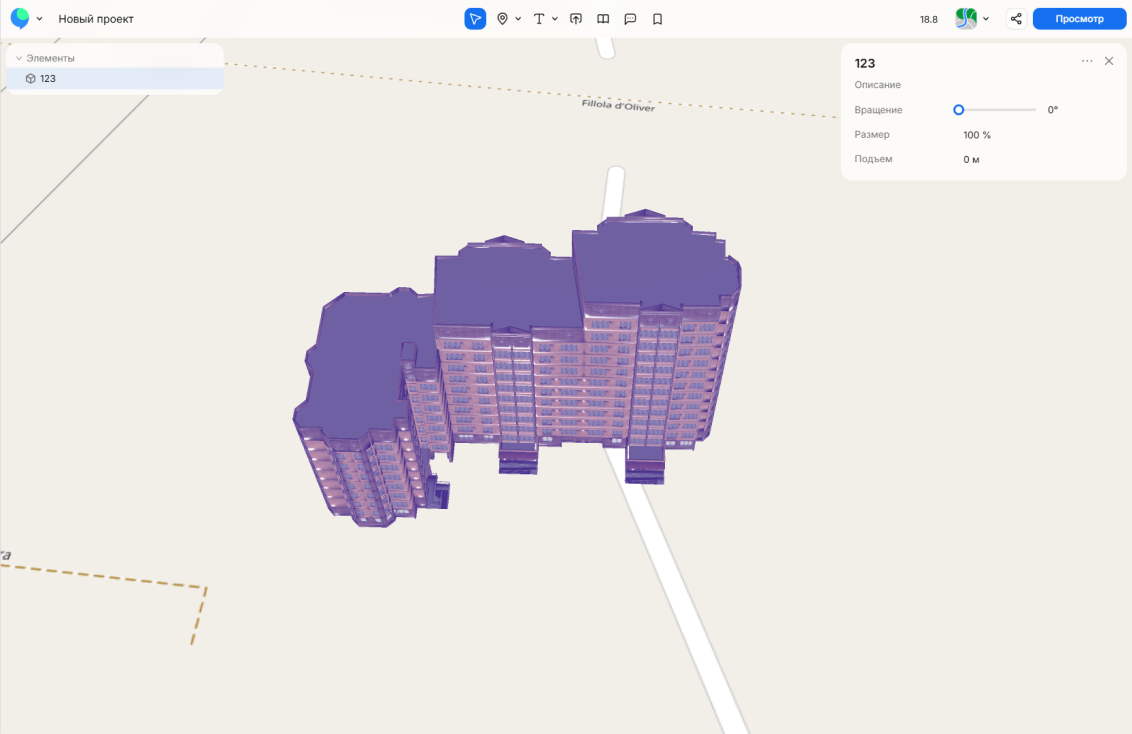The image size is (1132, 734).
Task: Click the Размер 100 % value
Action: point(977,135)
